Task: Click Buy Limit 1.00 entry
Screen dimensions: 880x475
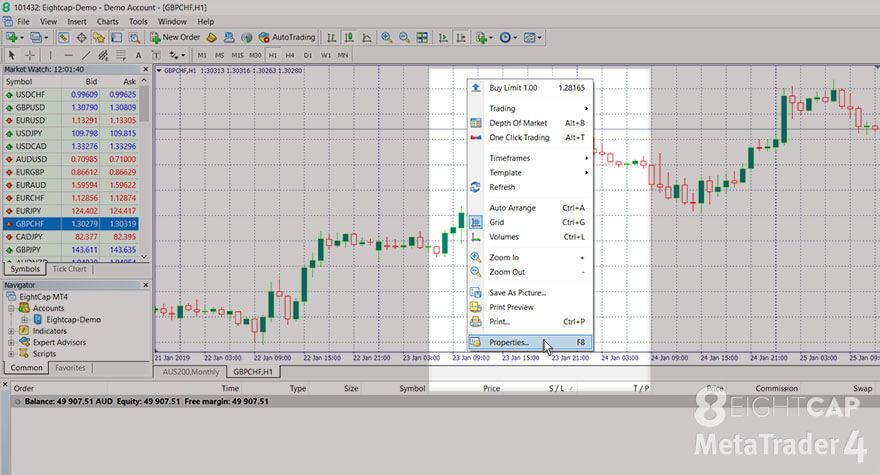Action: pyautogui.click(x=530, y=88)
